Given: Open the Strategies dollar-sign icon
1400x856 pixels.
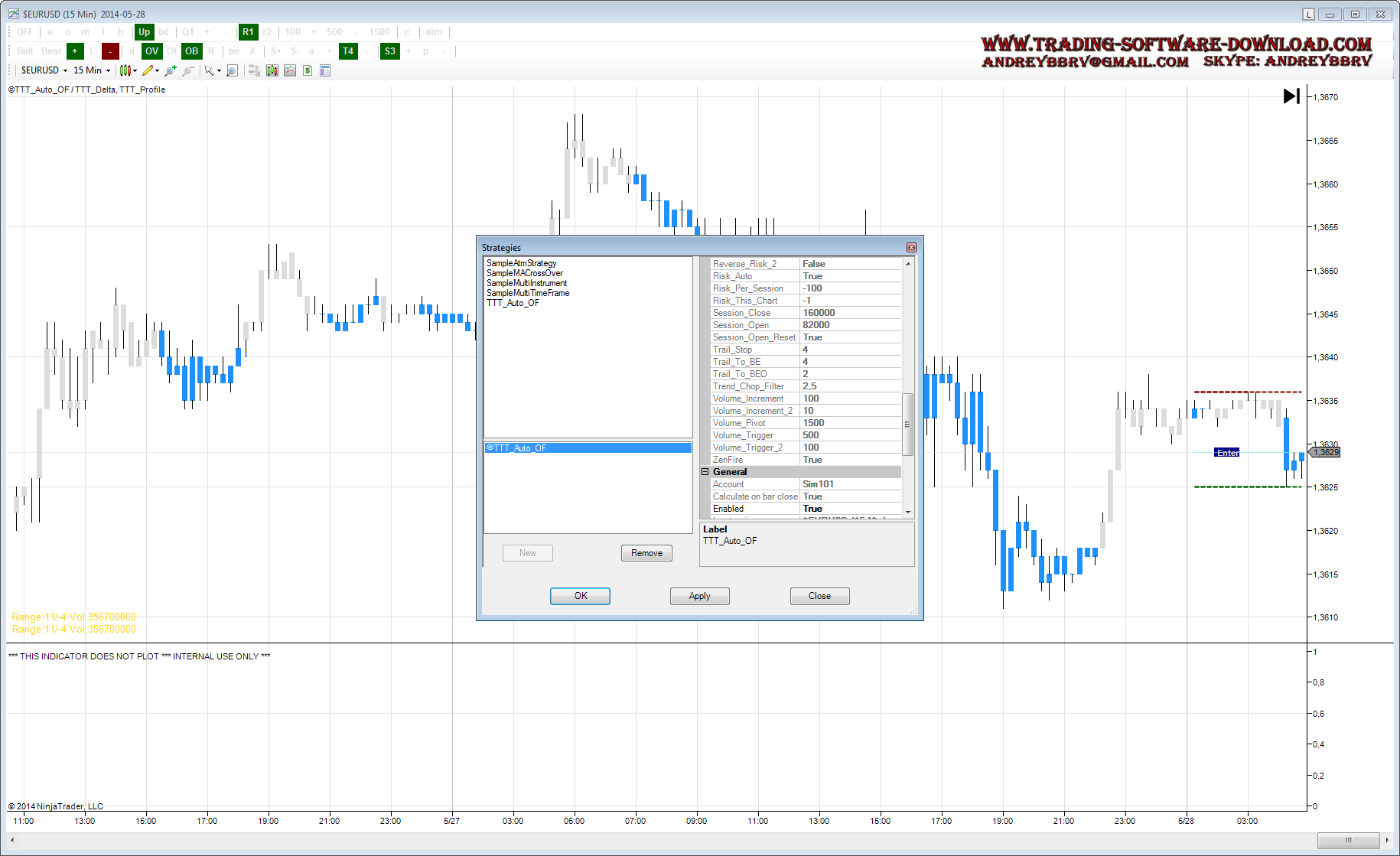Looking at the screenshot, I should (x=308, y=70).
